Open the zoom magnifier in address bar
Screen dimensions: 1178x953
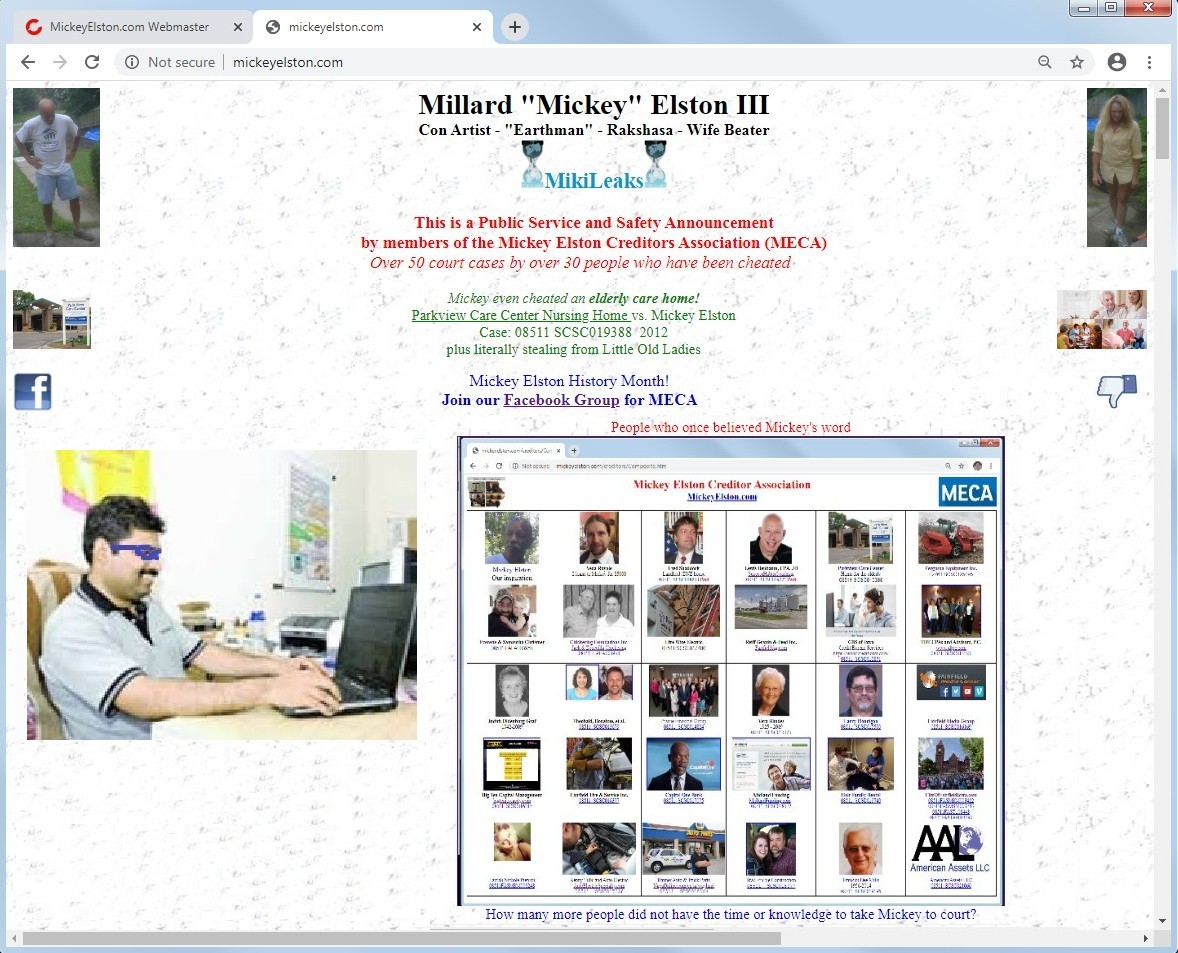(x=1044, y=62)
